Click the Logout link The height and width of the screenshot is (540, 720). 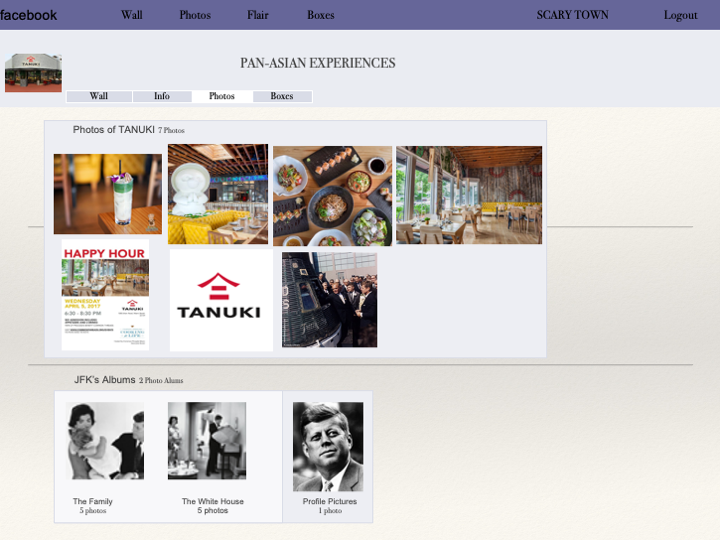click(x=680, y=16)
